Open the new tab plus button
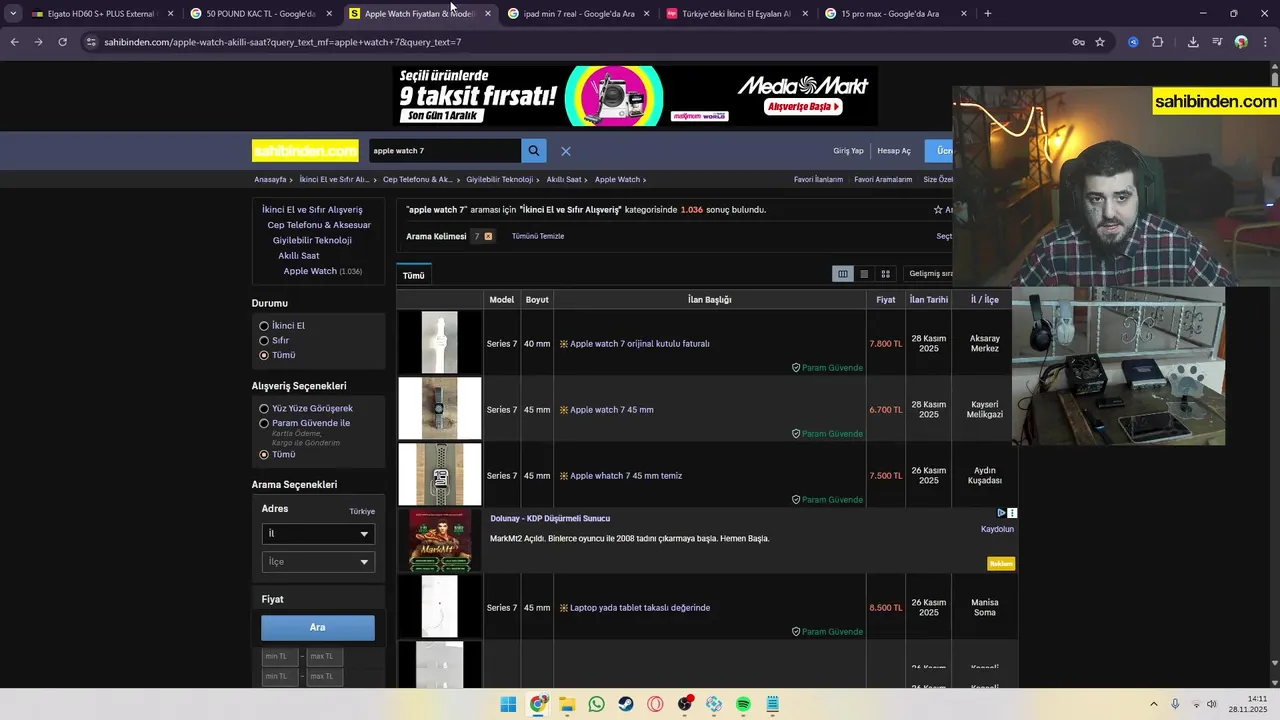Screen dimensions: 1280x720 pos(988,14)
